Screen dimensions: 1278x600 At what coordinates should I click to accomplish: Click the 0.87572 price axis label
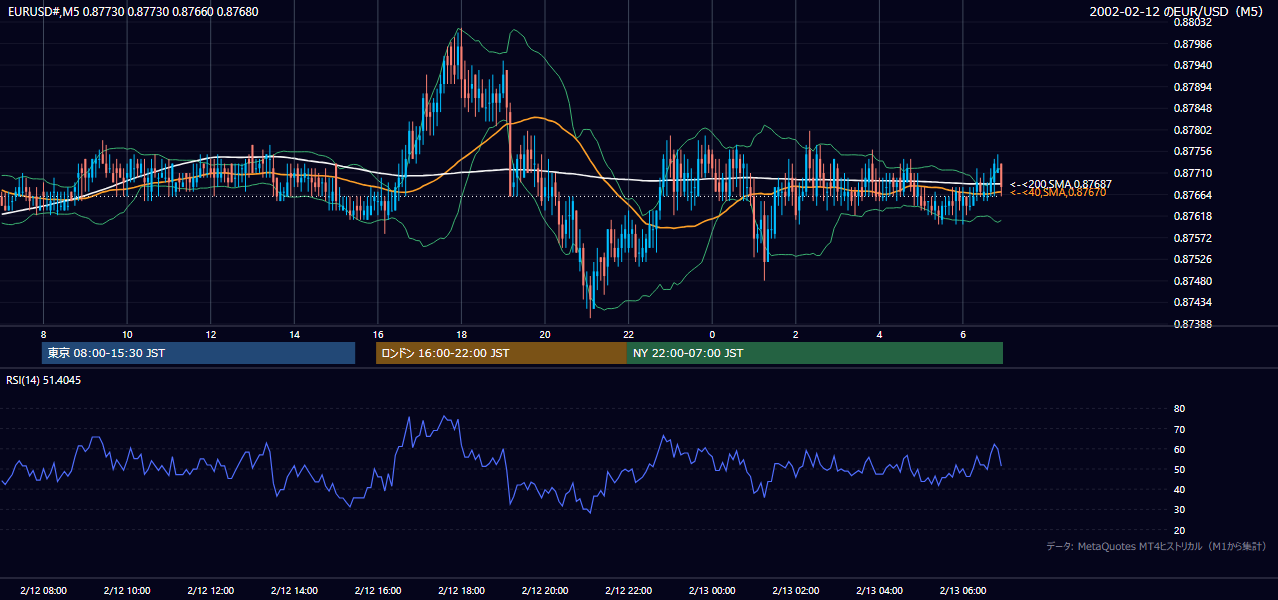click(x=1193, y=238)
